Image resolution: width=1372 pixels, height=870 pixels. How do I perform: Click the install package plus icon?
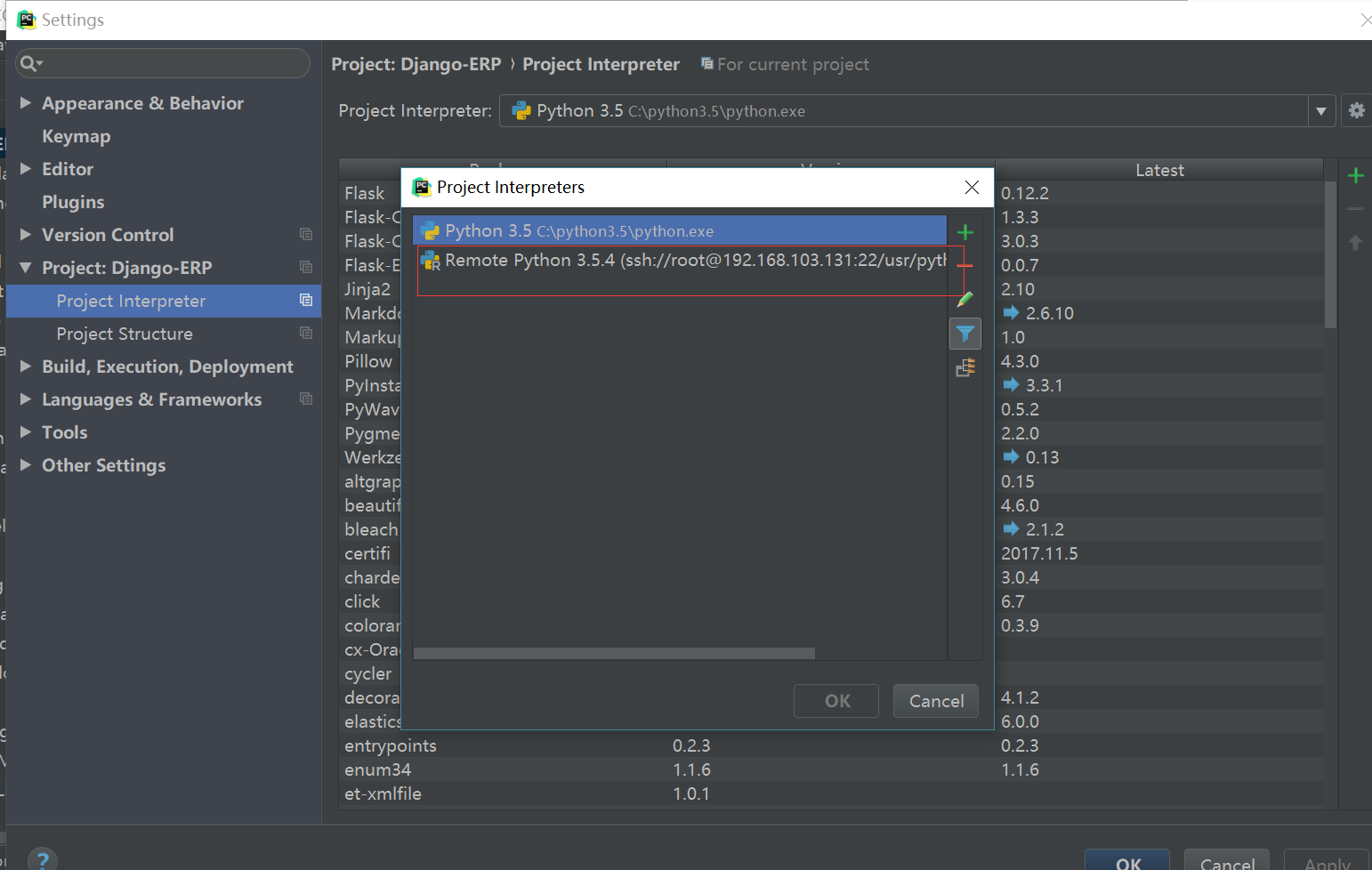click(x=1355, y=175)
